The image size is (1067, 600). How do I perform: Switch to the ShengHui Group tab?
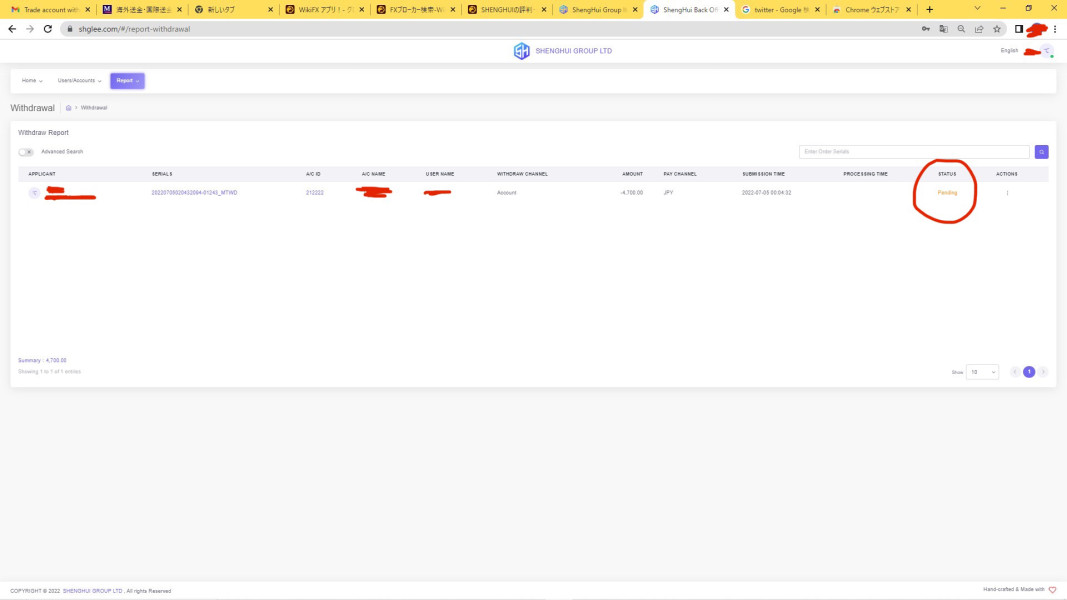click(x=599, y=10)
